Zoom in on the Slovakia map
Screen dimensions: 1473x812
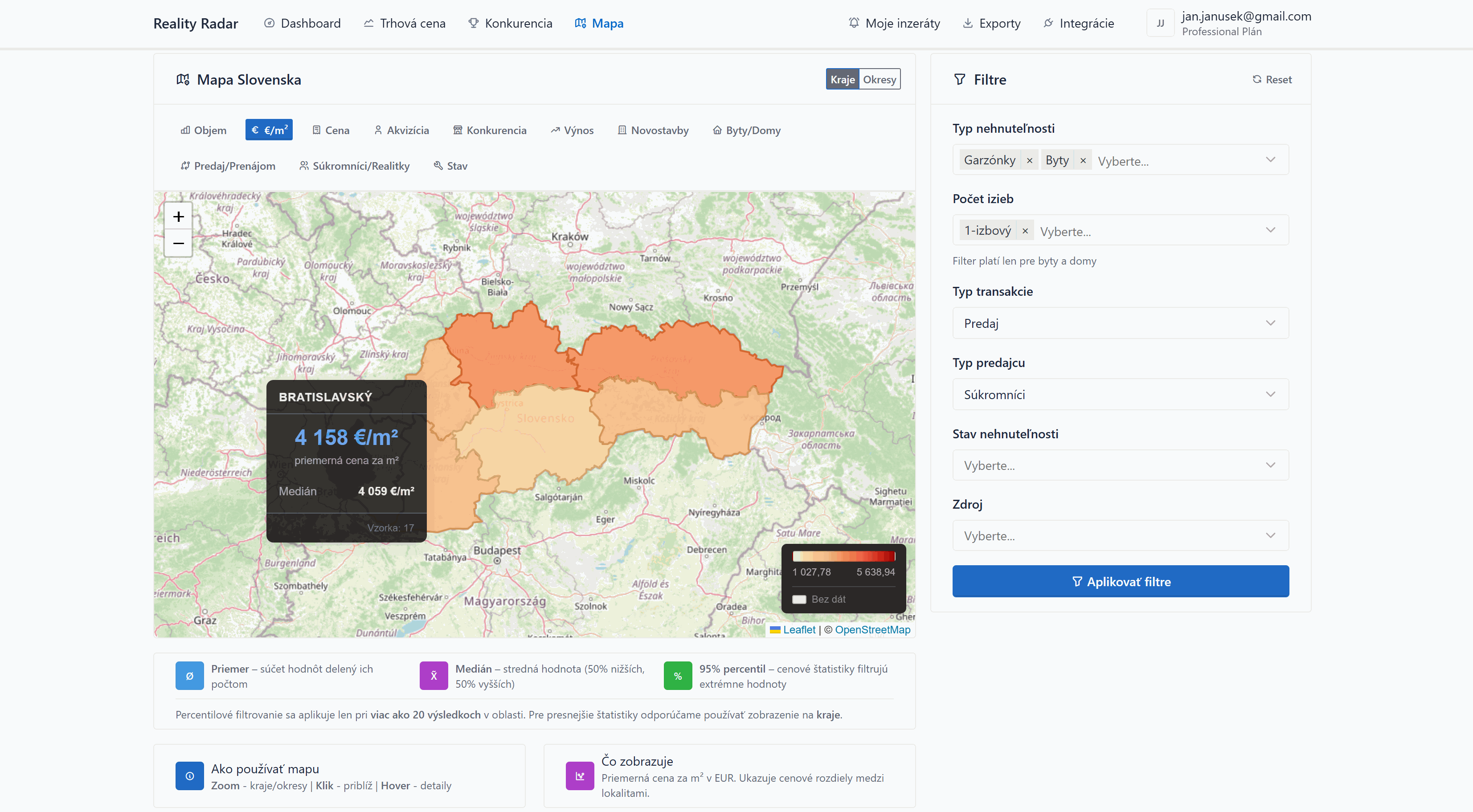[178, 216]
